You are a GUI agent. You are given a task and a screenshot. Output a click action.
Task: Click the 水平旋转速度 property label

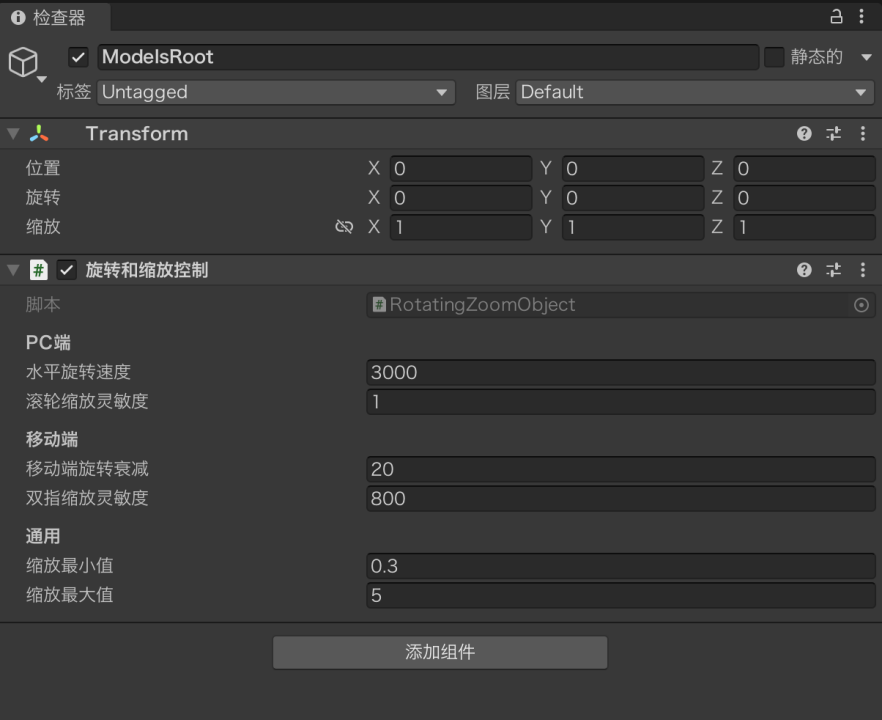pos(78,372)
